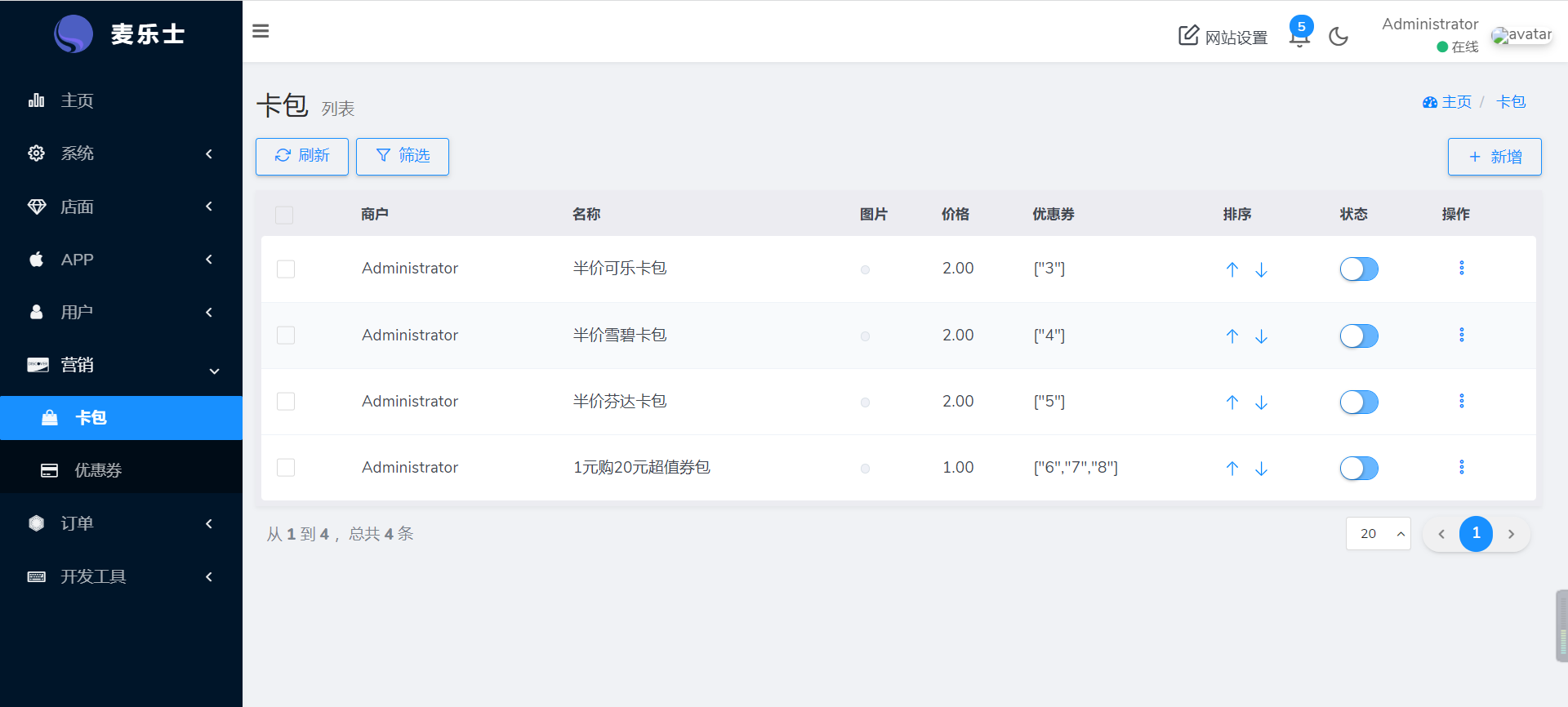The height and width of the screenshot is (707, 1568).
Task: Check the 半价雪碧卡包 row checkbox
Action: [x=286, y=336]
